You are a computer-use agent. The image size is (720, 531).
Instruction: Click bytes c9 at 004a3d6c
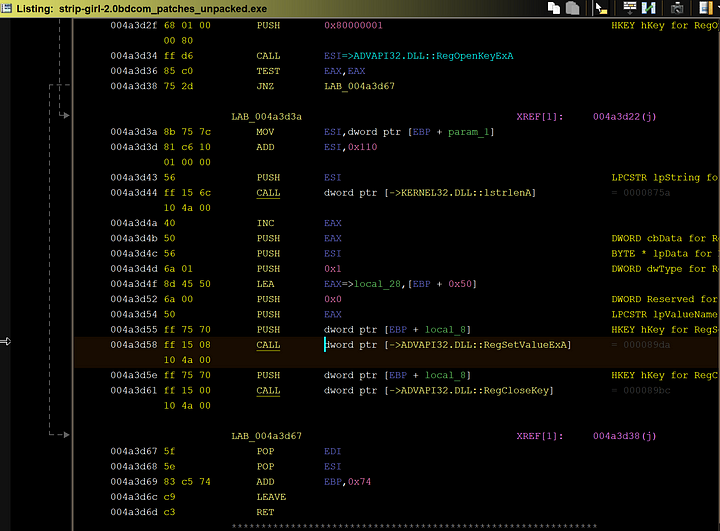169,497
